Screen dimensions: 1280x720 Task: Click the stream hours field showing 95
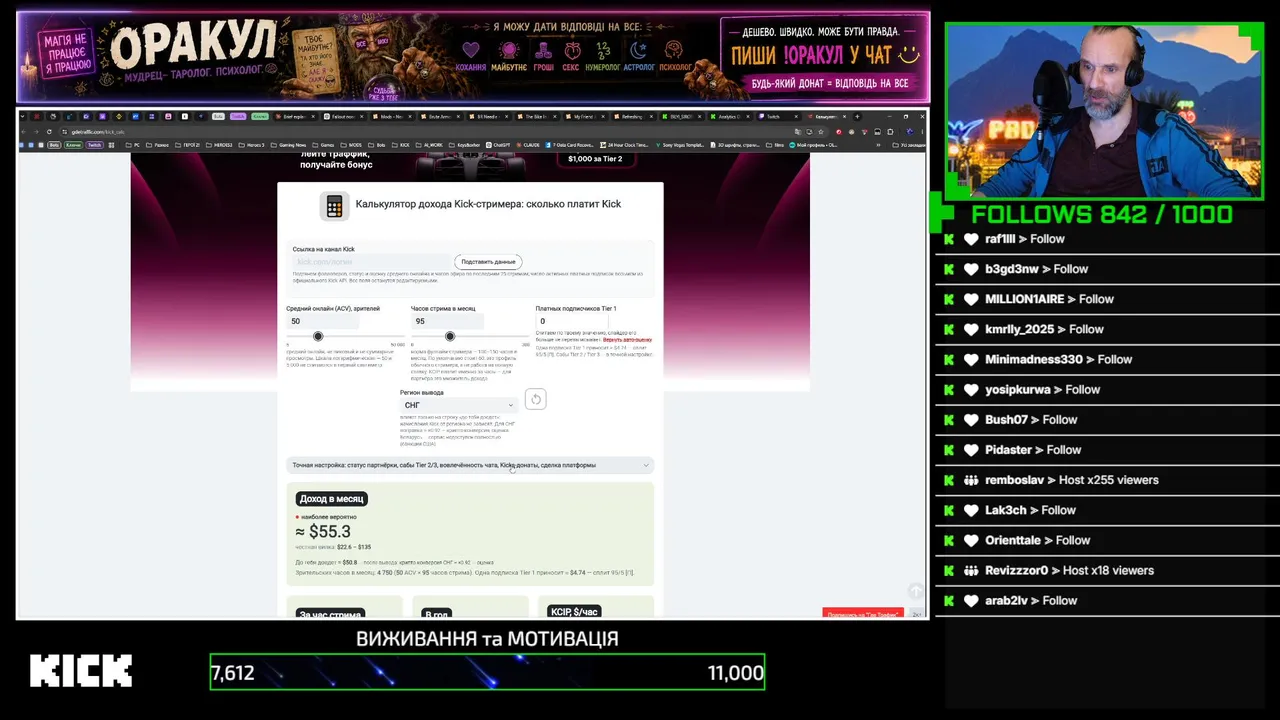[x=447, y=322]
